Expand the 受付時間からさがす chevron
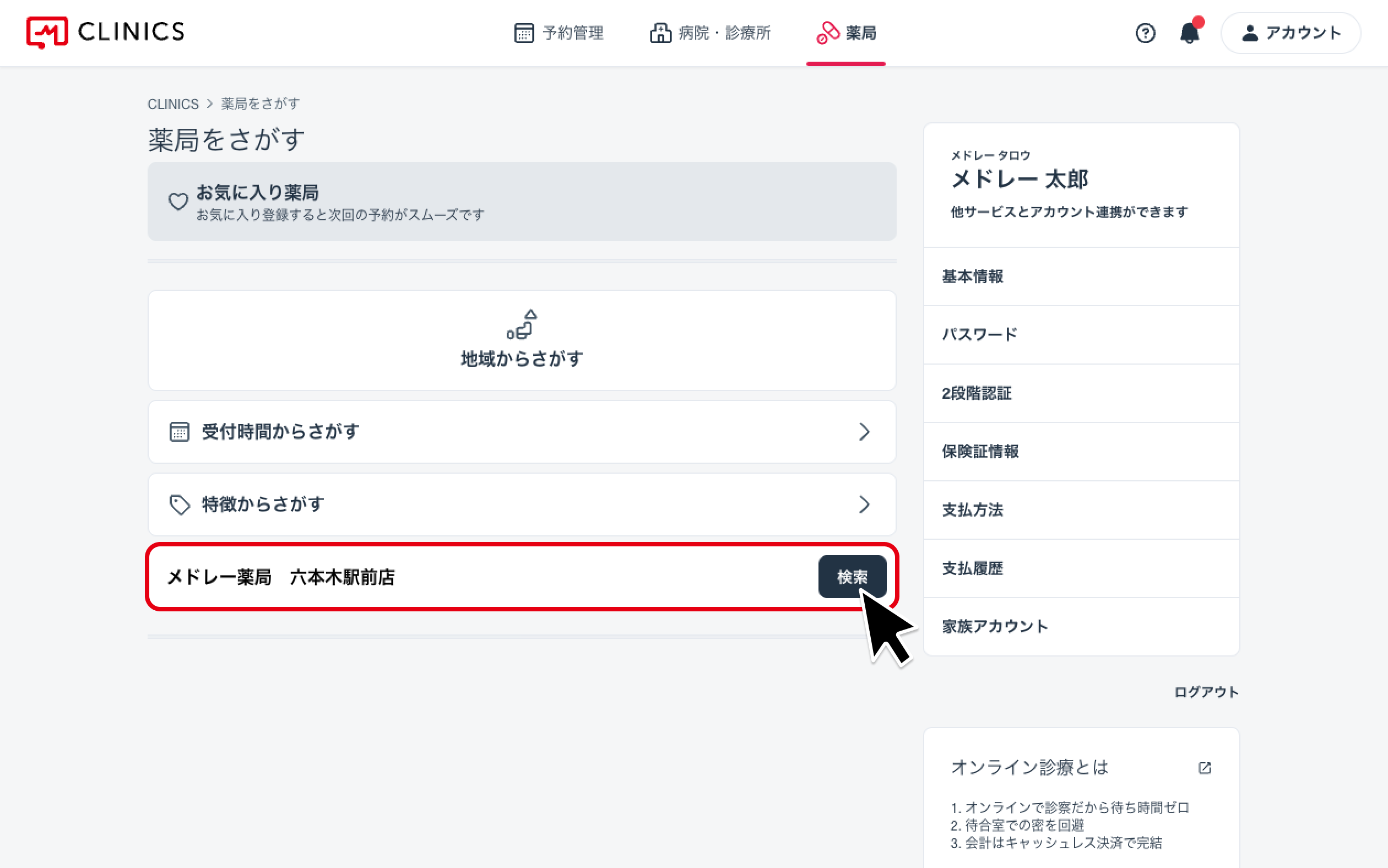 865,432
